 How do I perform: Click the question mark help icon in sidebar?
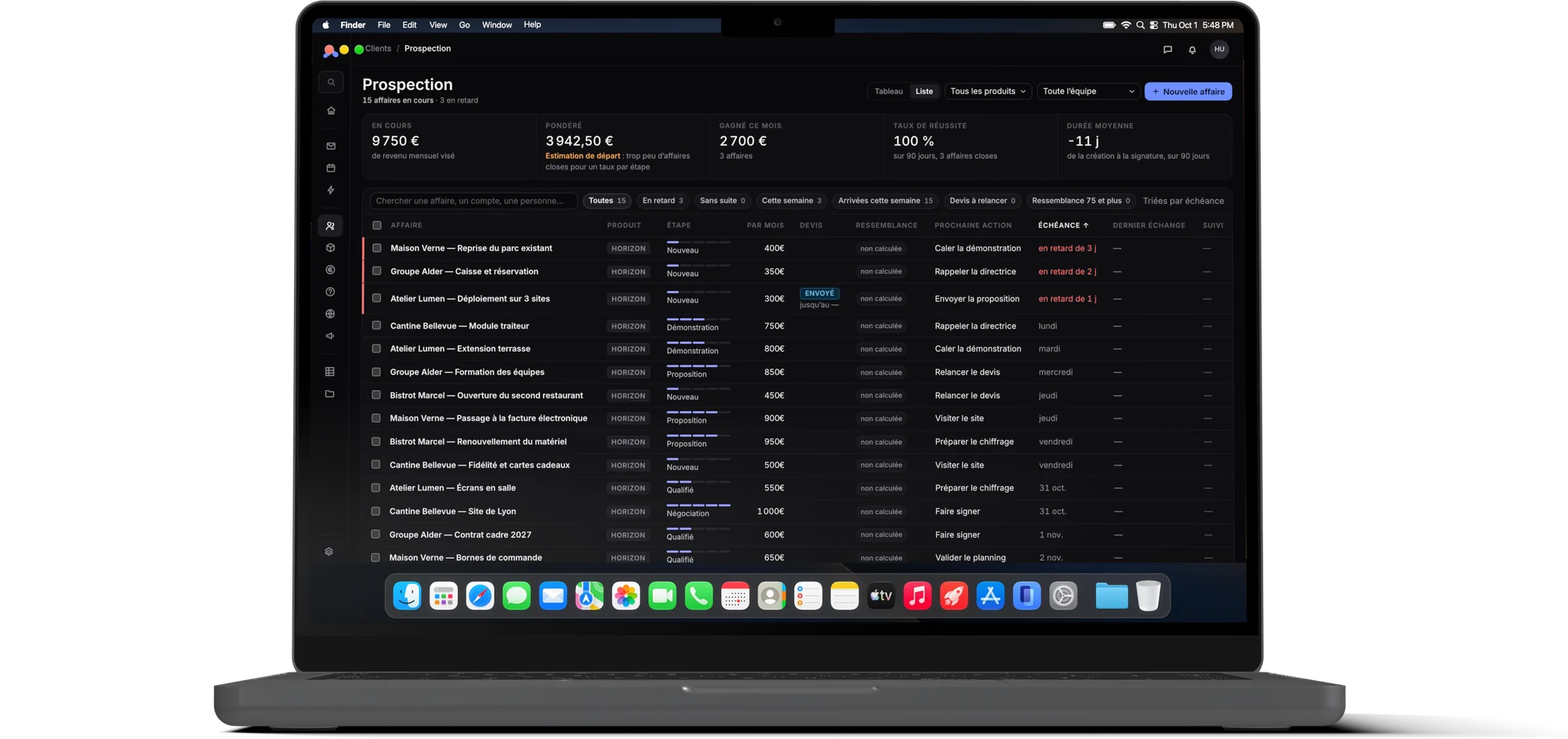(x=330, y=292)
